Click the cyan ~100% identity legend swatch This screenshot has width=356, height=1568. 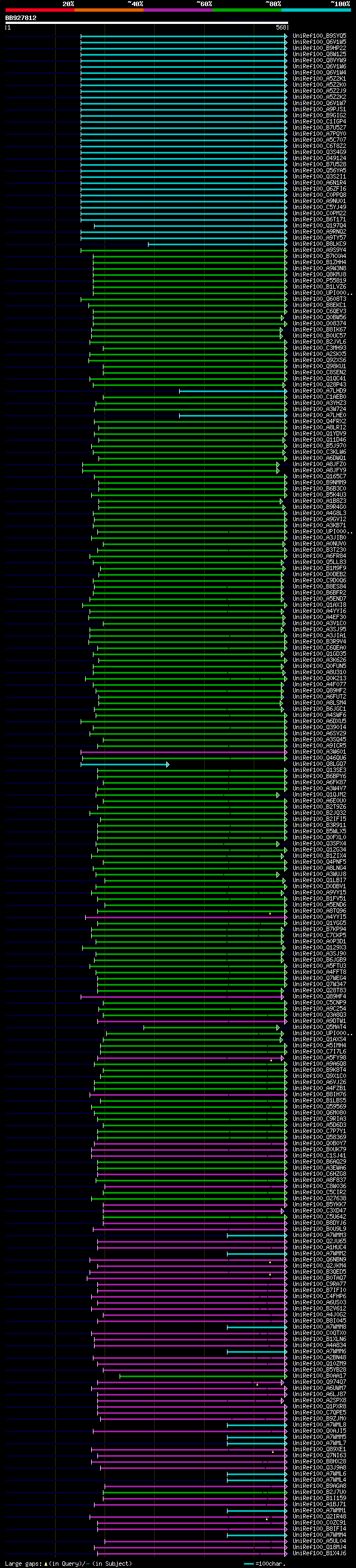click(x=316, y=11)
